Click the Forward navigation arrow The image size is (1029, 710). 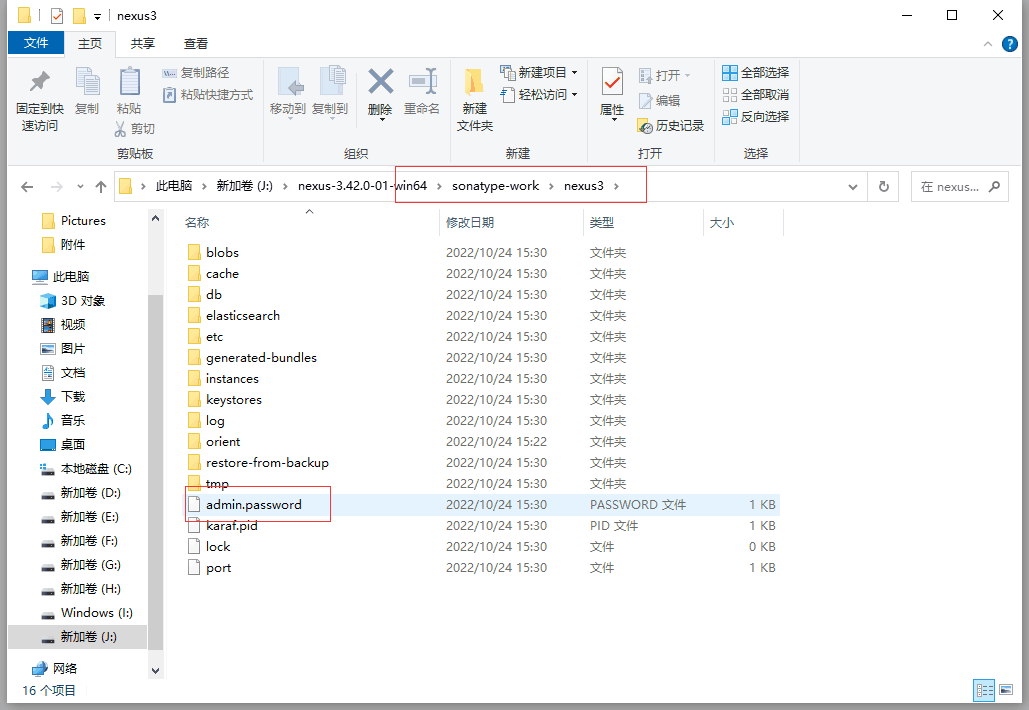(x=57, y=187)
